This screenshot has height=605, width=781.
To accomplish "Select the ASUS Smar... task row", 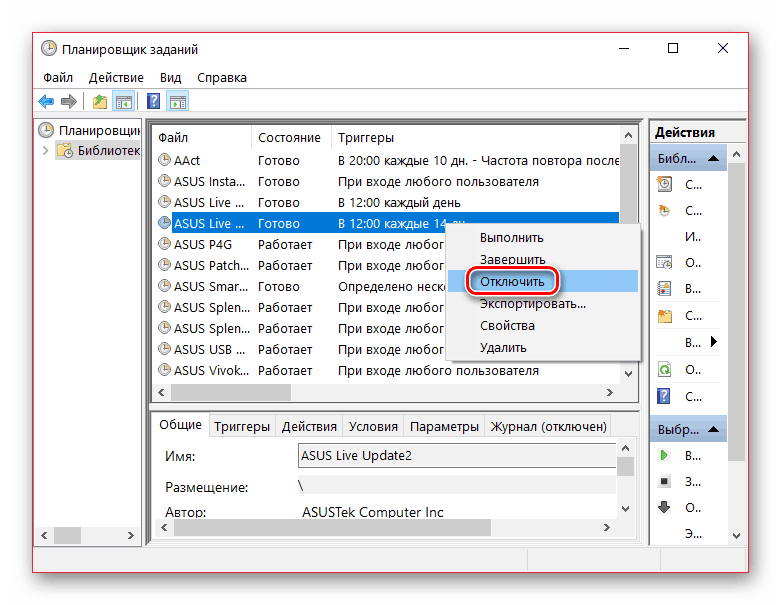I will tap(300, 286).
